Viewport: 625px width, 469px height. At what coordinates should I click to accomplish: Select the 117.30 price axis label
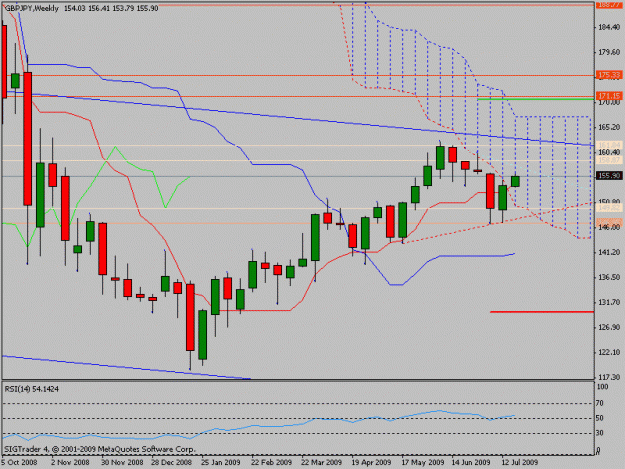[609, 377]
